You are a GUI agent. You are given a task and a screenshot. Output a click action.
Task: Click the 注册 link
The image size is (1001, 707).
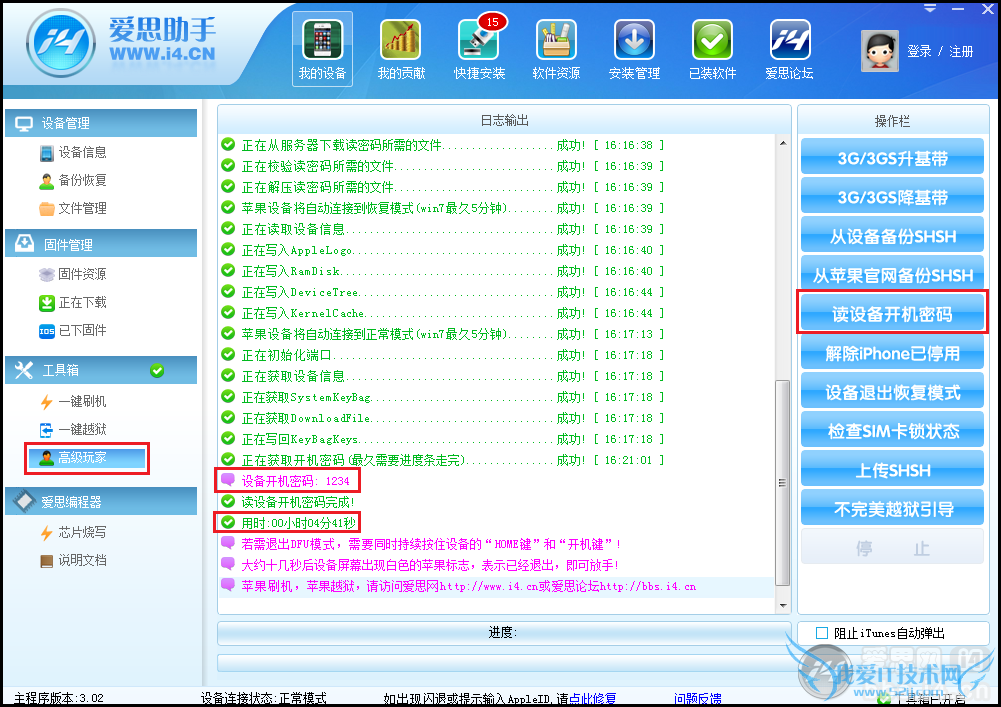coord(961,52)
